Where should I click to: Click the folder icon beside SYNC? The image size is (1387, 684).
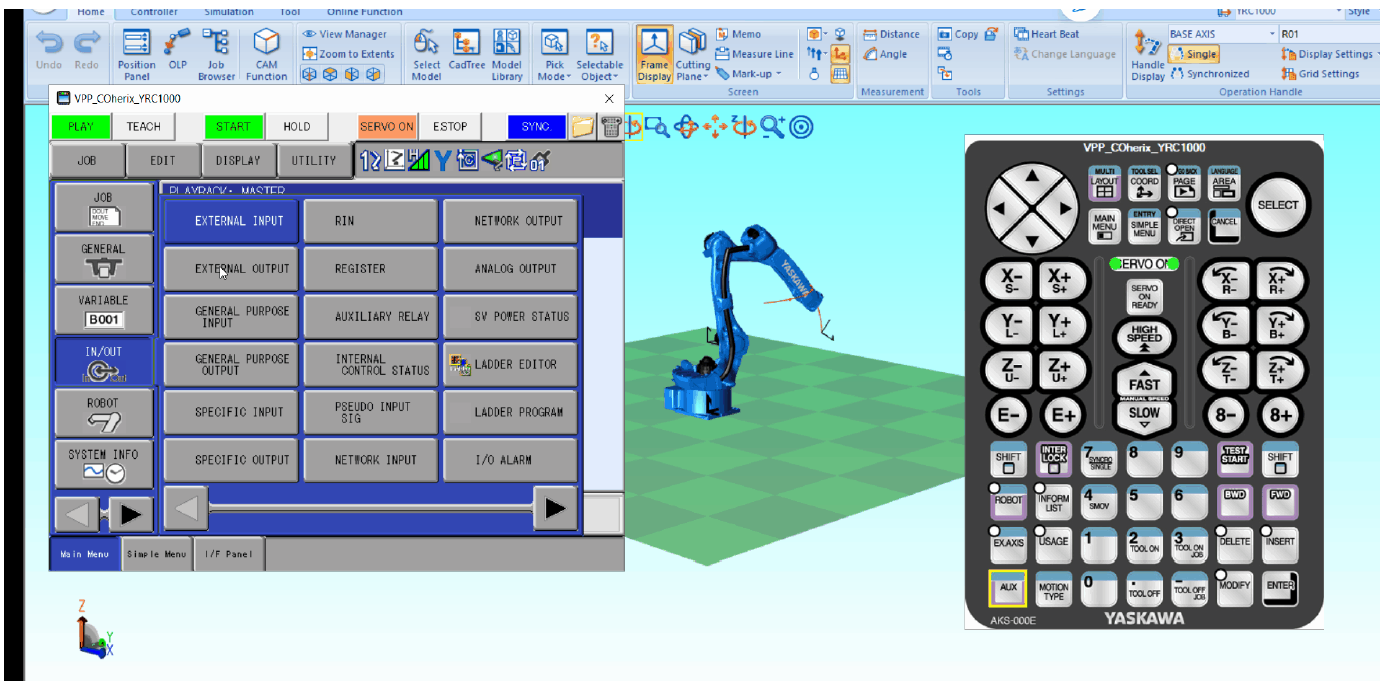(583, 127)
